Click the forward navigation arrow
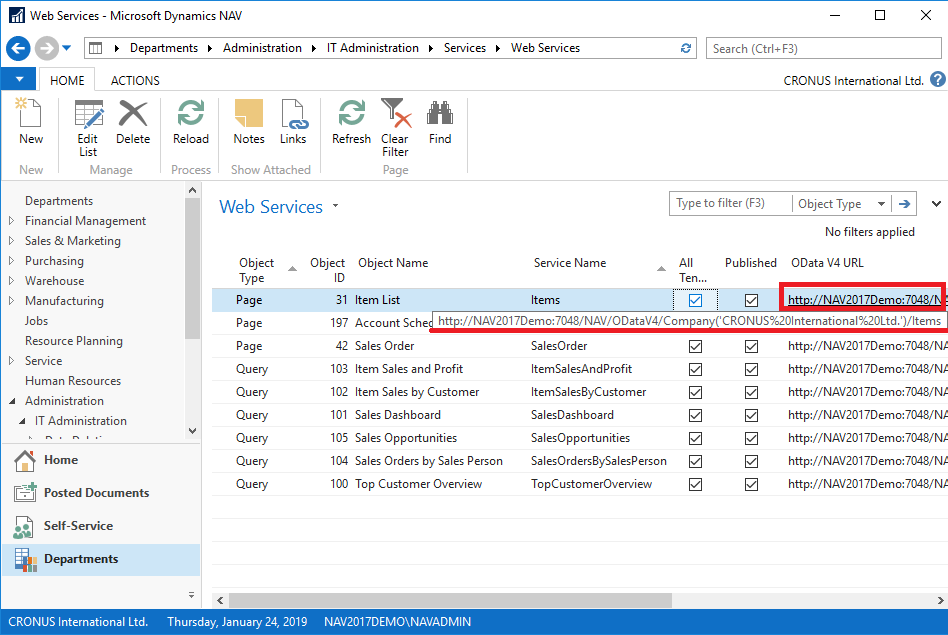 pyautogui.click(x=46, y=48)
